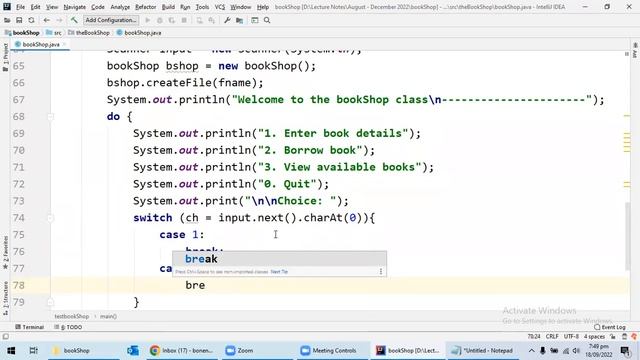
Task: Open Search Everywhere magnifier icon
Action: tap(267, 20)
